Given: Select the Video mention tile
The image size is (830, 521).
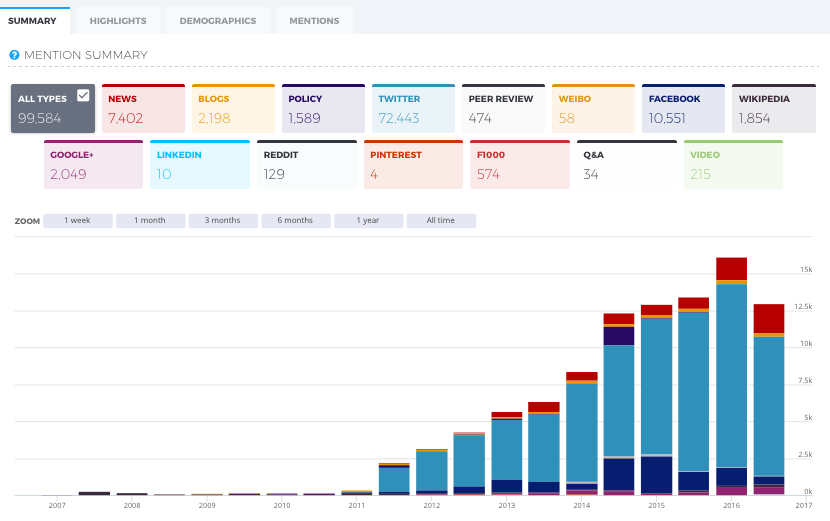Looking at the screenshot, I should [x=733, y=165].
